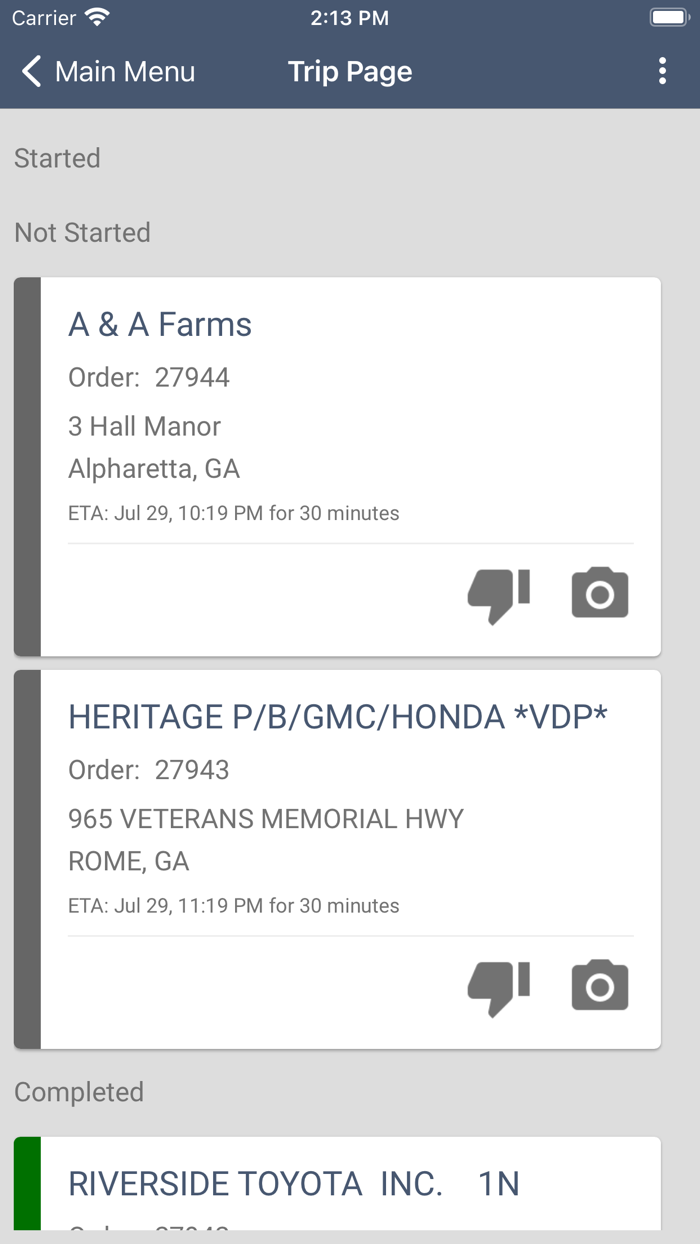
Task: Tap the Wi-Fi icon in the status bar
Action: coord(94,15)
